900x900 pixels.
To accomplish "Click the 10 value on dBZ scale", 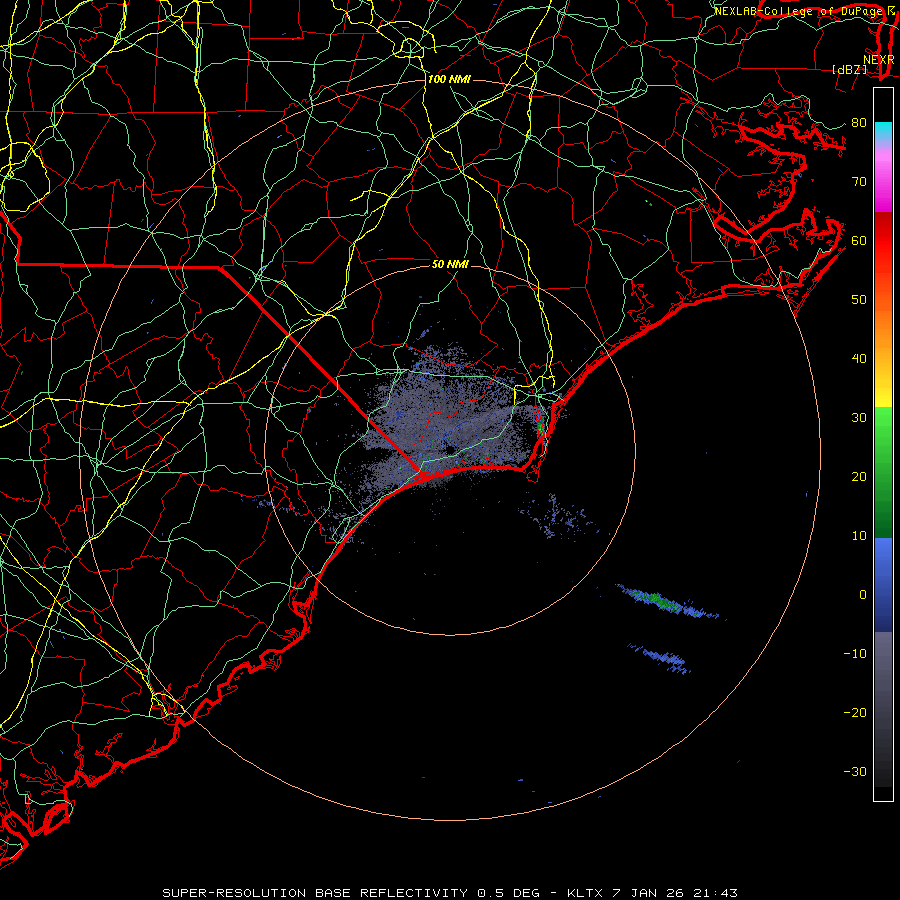I will click(859, 536).
